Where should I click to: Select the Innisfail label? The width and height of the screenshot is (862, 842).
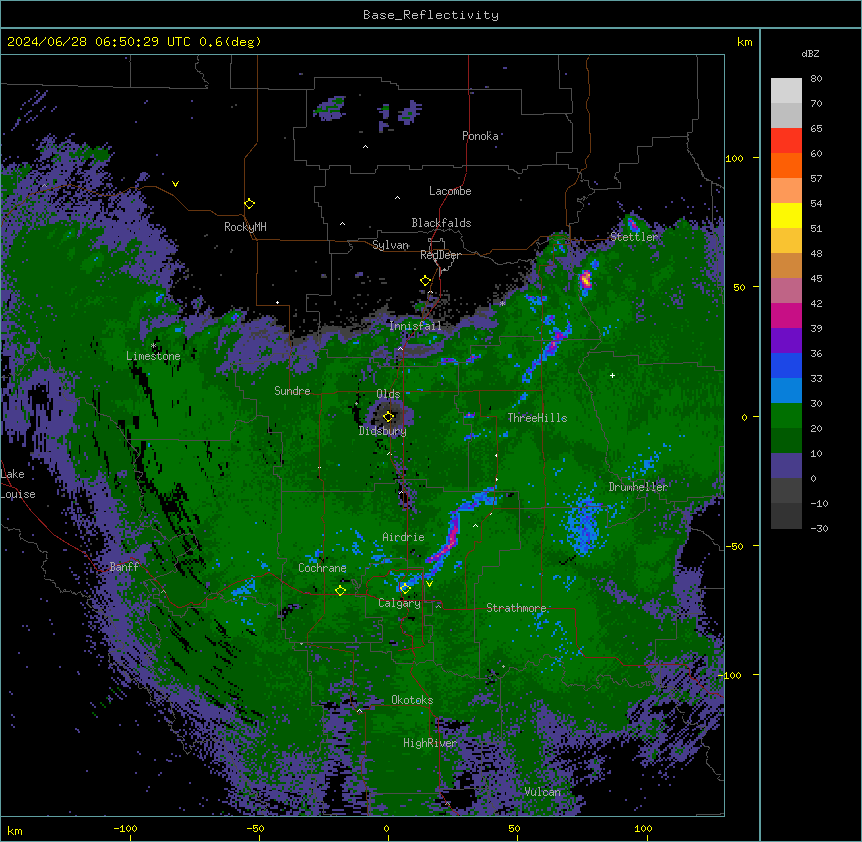pyautogui.click(x=415, y=326)
